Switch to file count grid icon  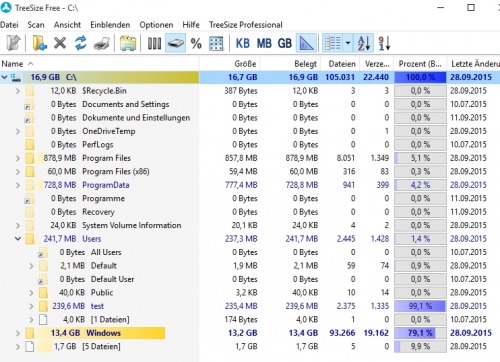coord(216,43)
